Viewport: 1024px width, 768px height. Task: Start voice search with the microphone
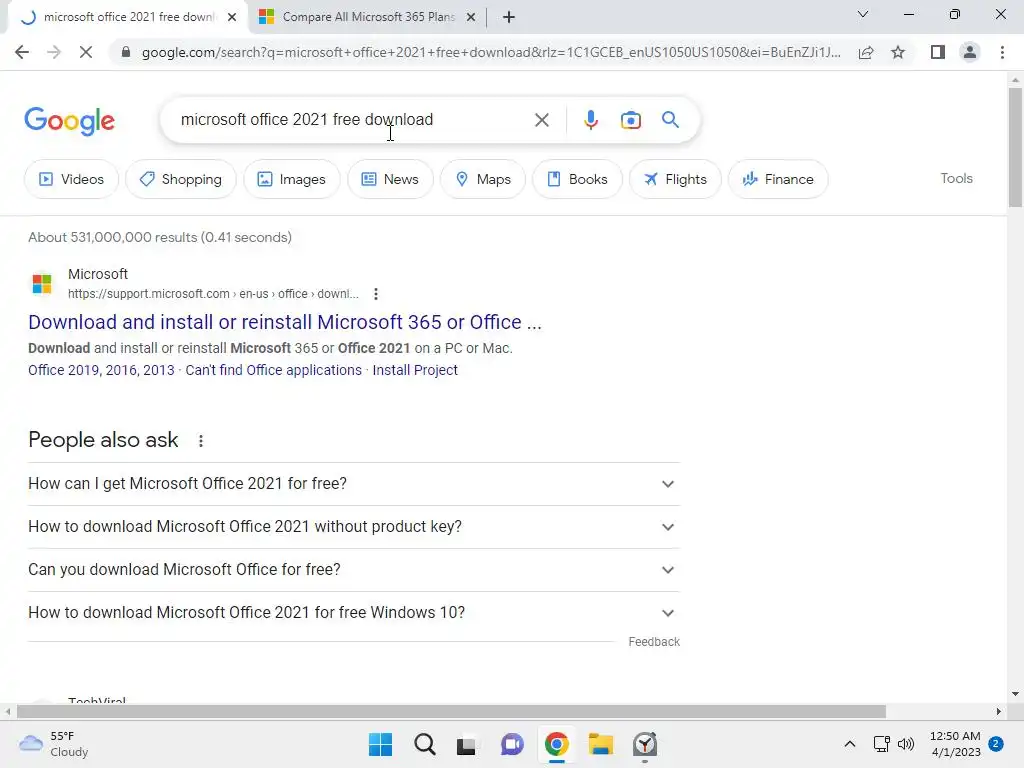coord(590,120)
